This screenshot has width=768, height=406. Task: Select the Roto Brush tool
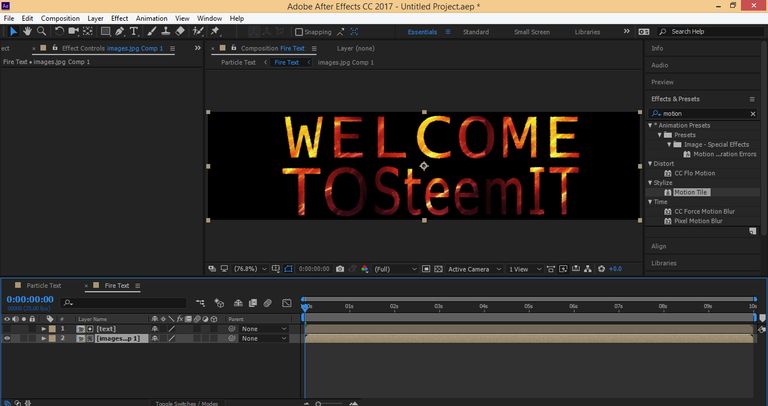coord(198,31)
